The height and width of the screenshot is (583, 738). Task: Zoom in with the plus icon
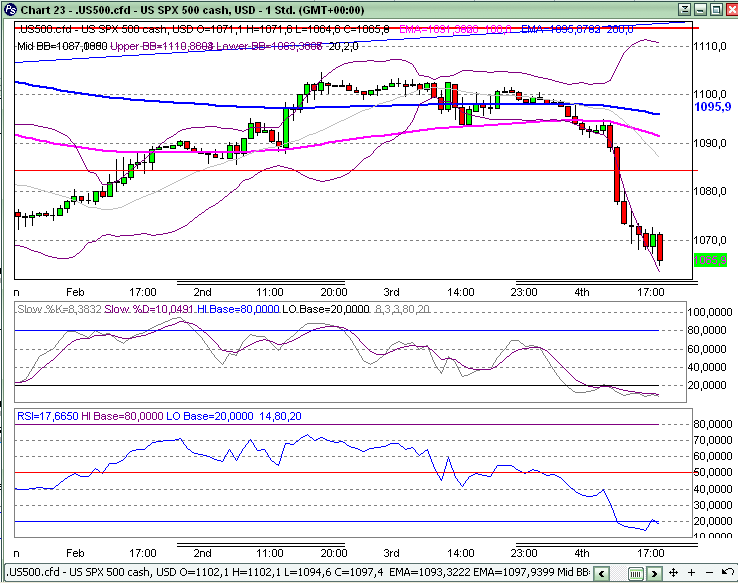[691, 573]
